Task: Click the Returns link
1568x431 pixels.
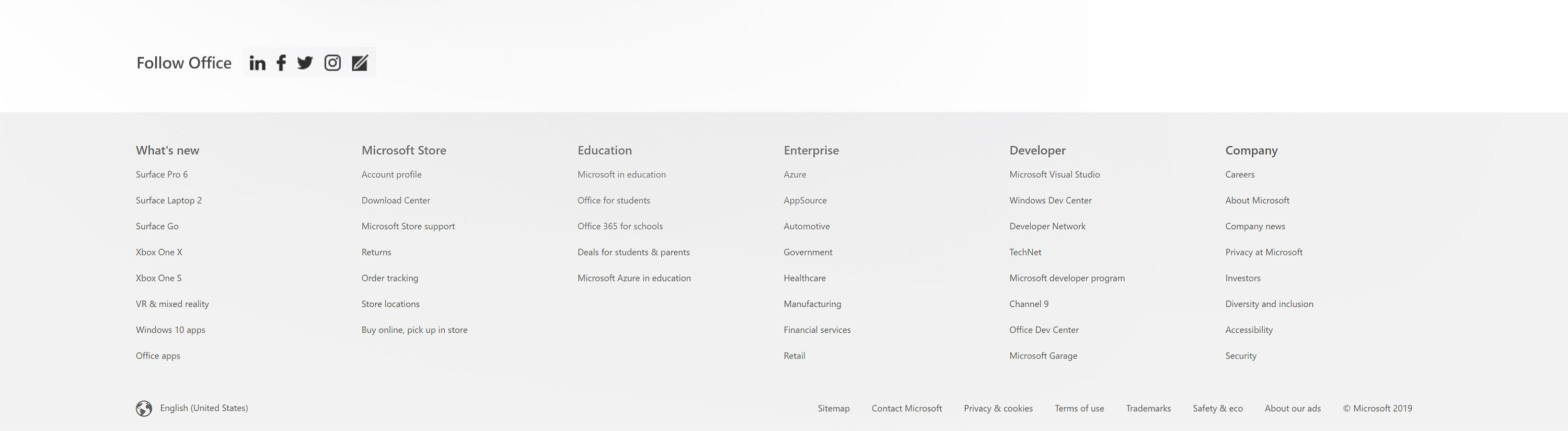Action: pyautogui.click(x=376, y=252)
